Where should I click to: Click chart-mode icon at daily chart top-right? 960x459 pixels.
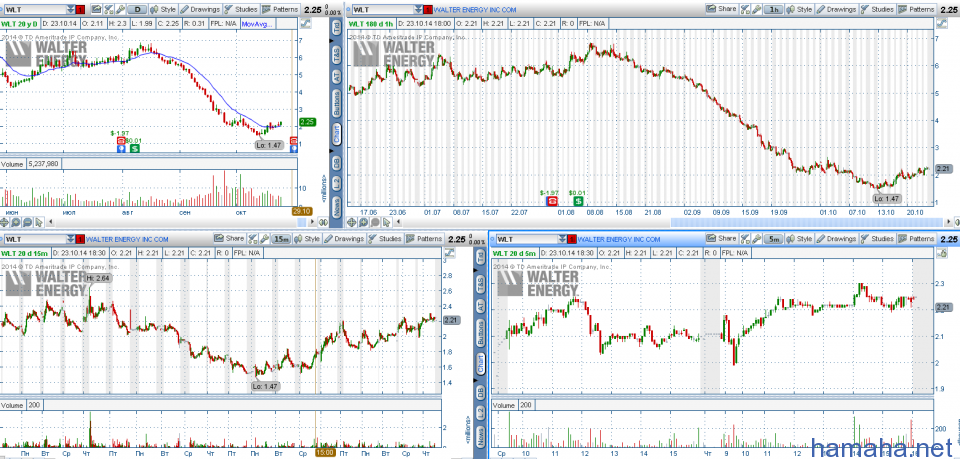[305, 23]
